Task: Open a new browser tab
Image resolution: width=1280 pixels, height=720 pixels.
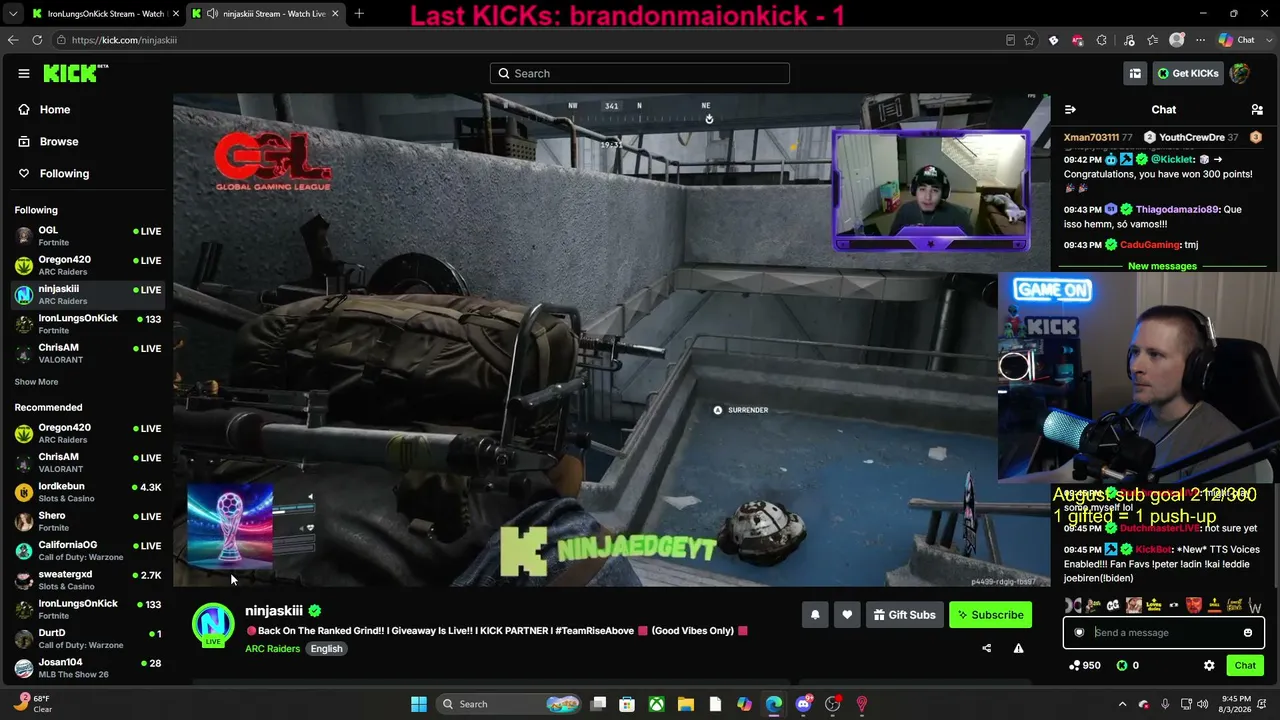Action: click(x=359, y=14)
